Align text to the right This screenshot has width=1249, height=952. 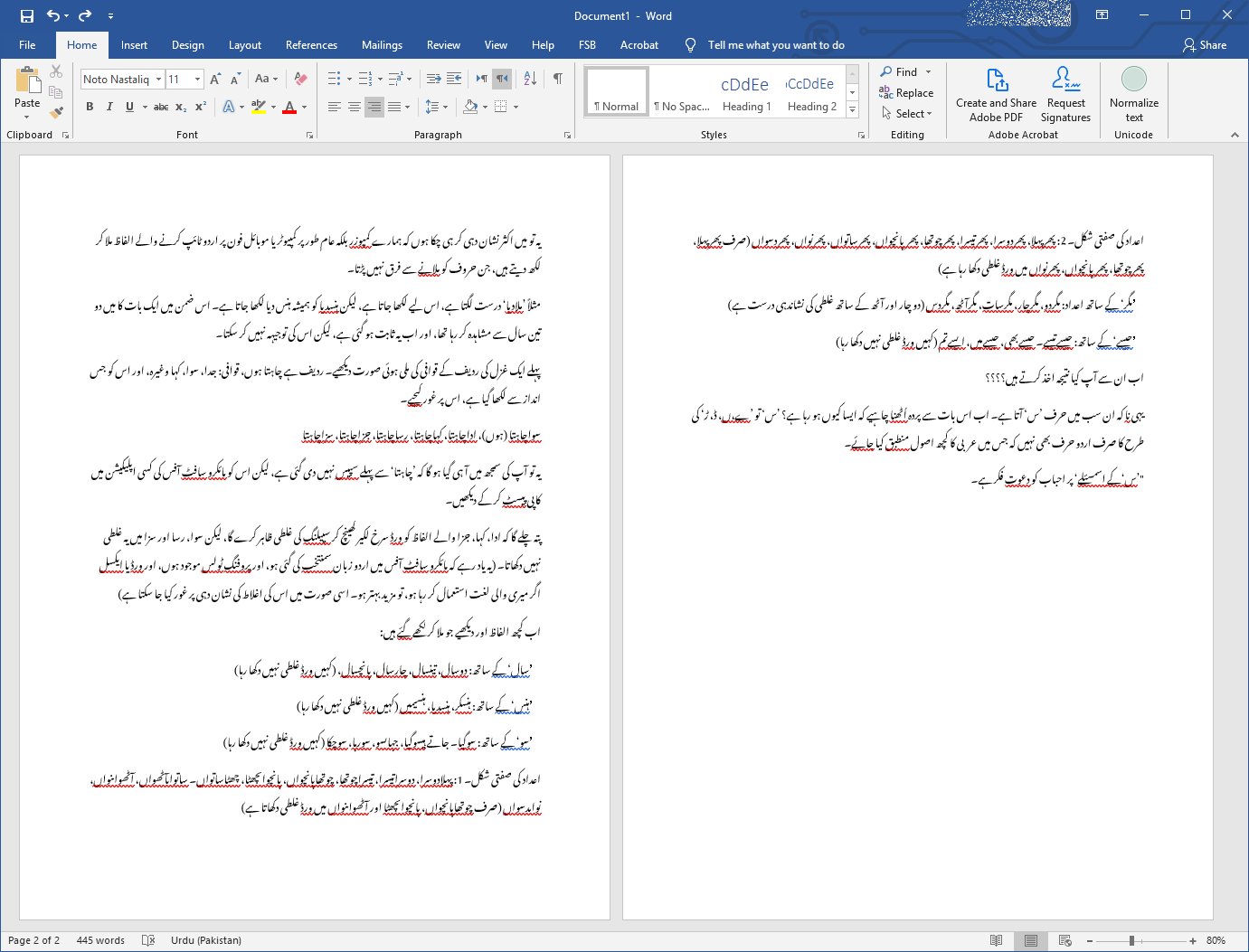(x=374, y=107)
